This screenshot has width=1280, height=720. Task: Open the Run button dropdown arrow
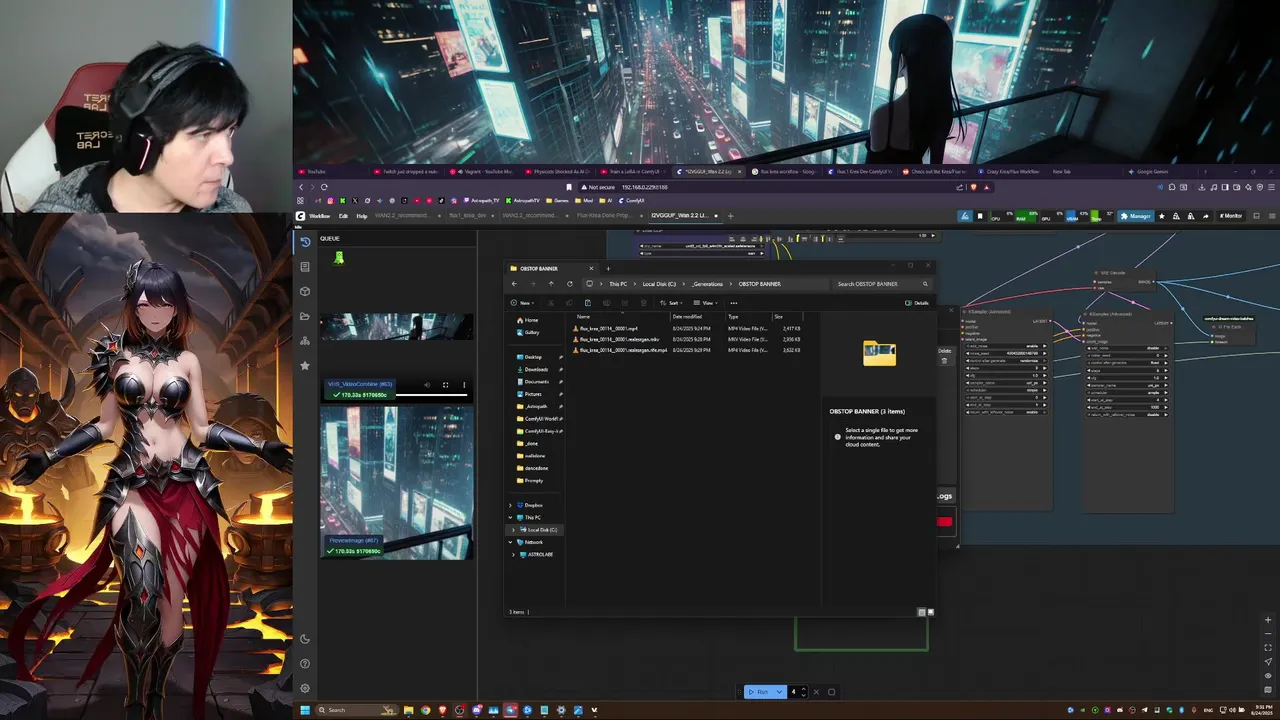click(779, 692)
